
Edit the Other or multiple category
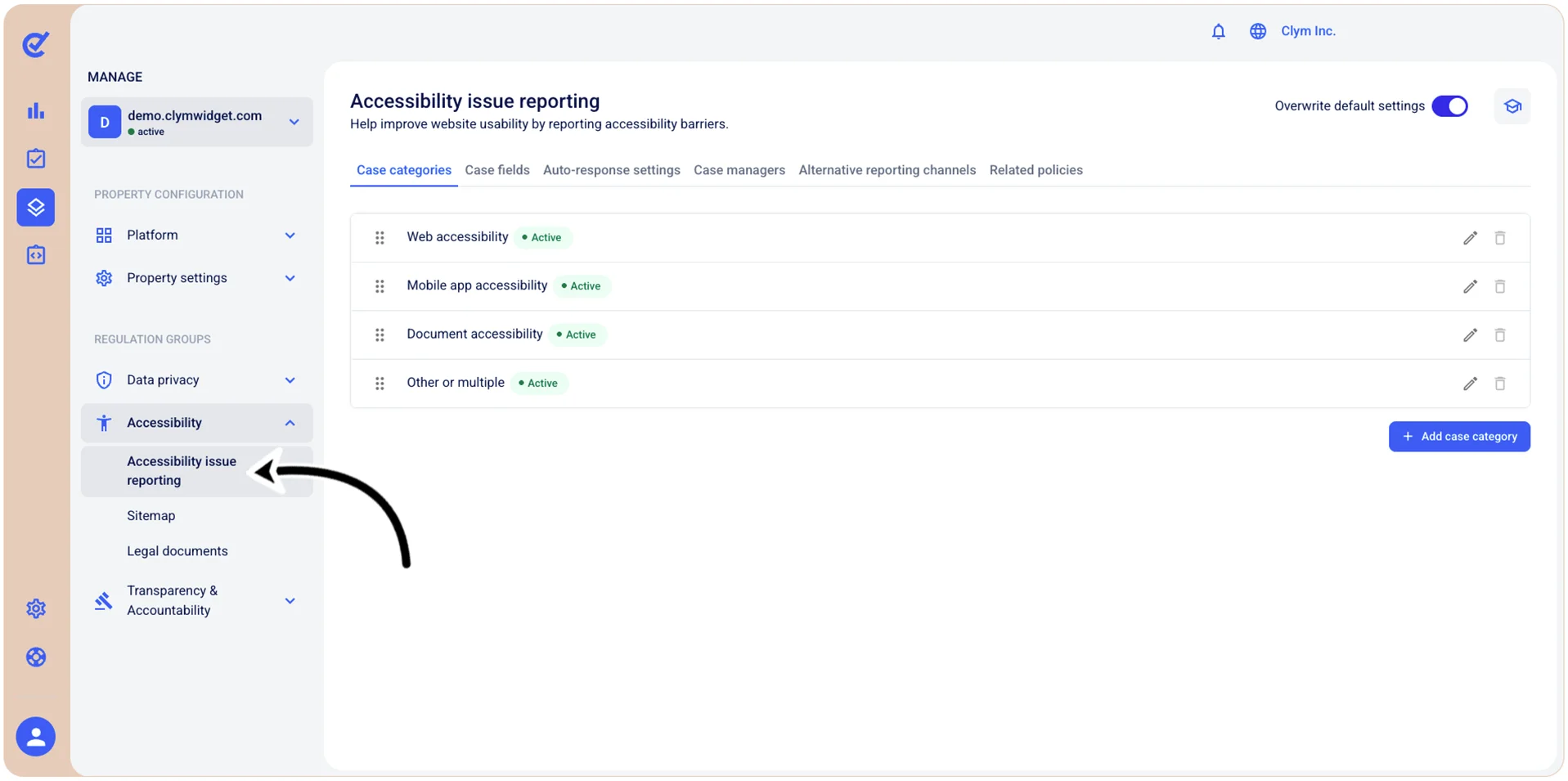pos(1470,384)
